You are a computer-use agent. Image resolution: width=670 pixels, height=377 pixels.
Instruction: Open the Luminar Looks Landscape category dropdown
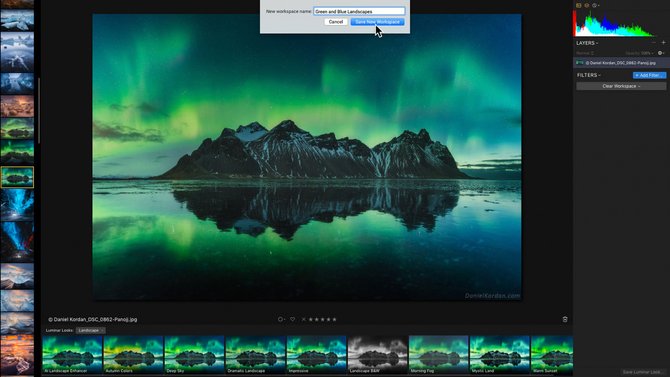pos(90,330)
